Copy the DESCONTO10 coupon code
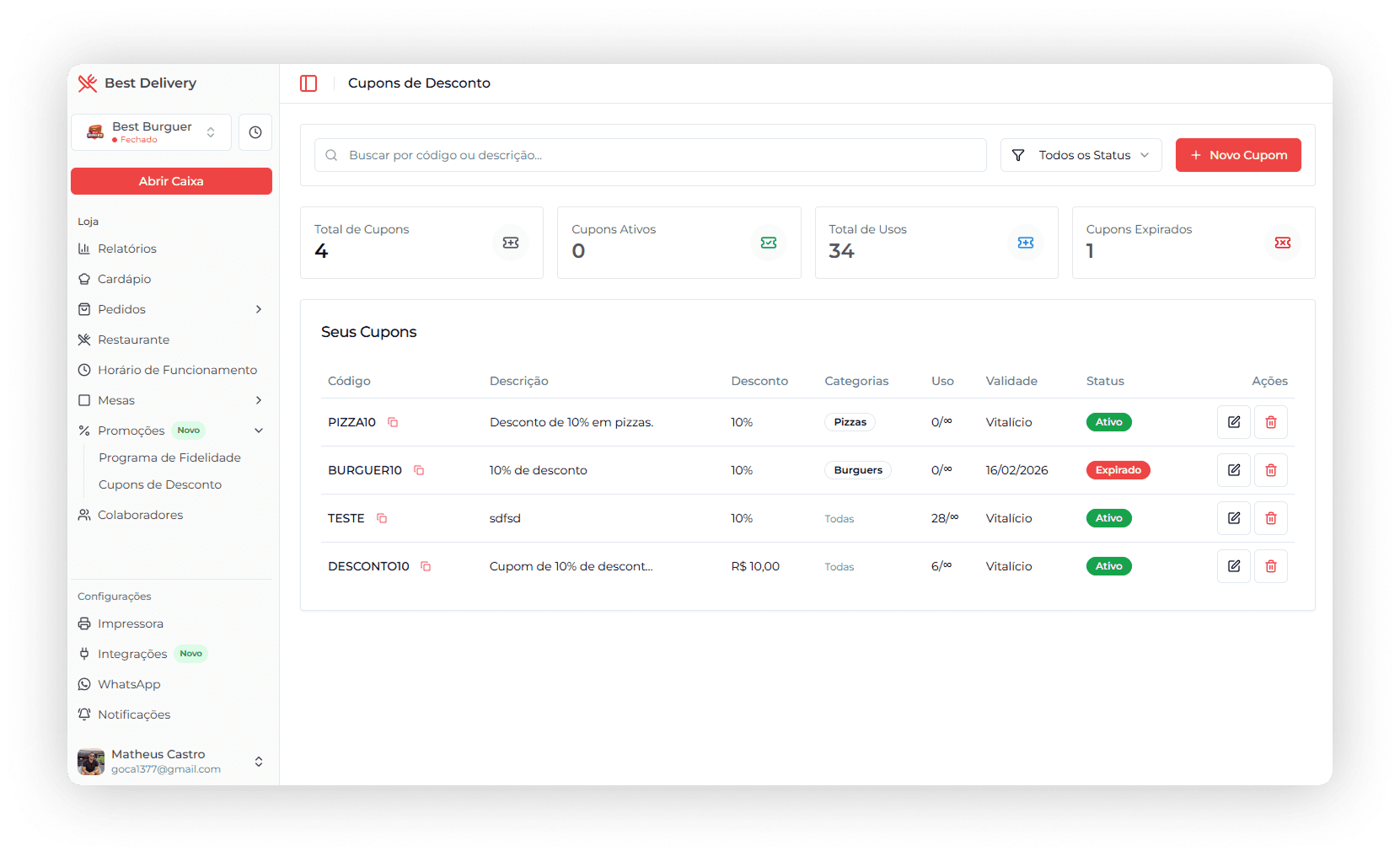 coord(426,566)
